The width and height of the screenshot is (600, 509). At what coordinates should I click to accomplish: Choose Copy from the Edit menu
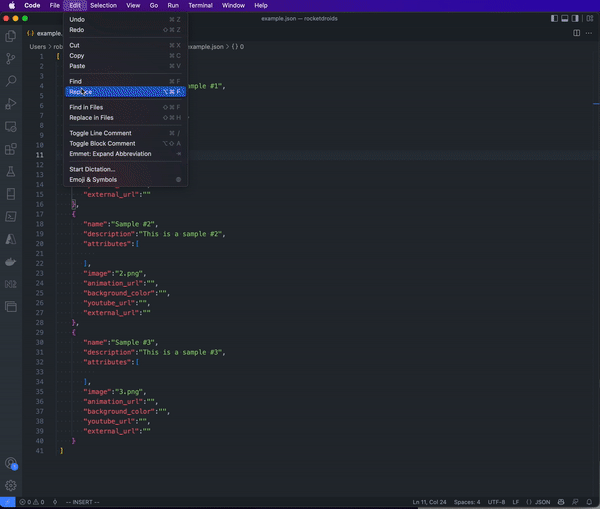point(125,55)
